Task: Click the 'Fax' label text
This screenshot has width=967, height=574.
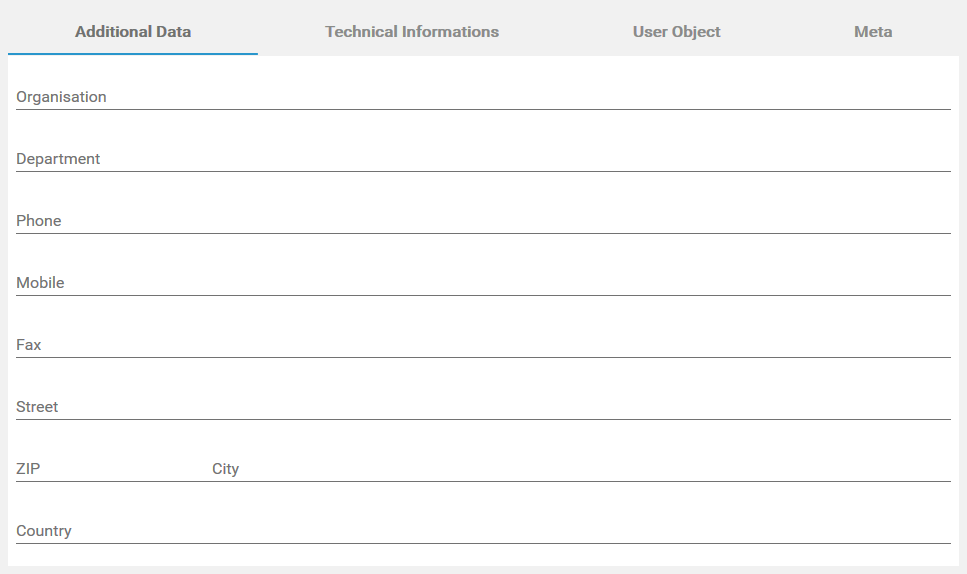Action: pos(29,345)
